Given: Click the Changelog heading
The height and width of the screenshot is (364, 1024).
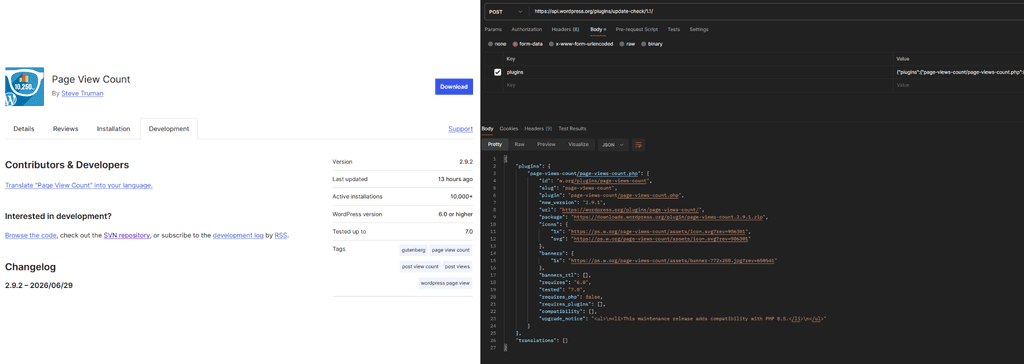Looking at the screenshot, I should pos(30,267).
